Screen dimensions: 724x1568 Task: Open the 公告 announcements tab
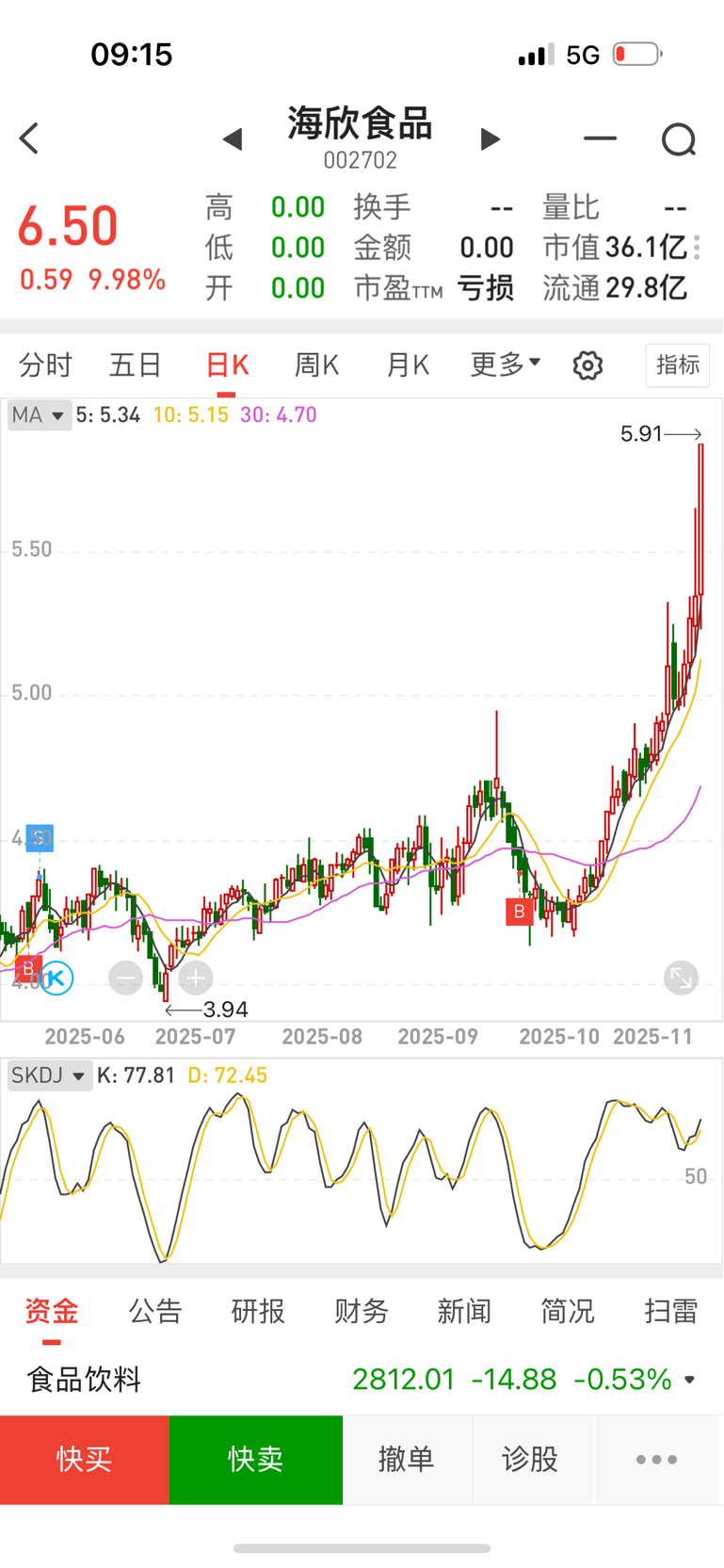tap(155, 1311)
